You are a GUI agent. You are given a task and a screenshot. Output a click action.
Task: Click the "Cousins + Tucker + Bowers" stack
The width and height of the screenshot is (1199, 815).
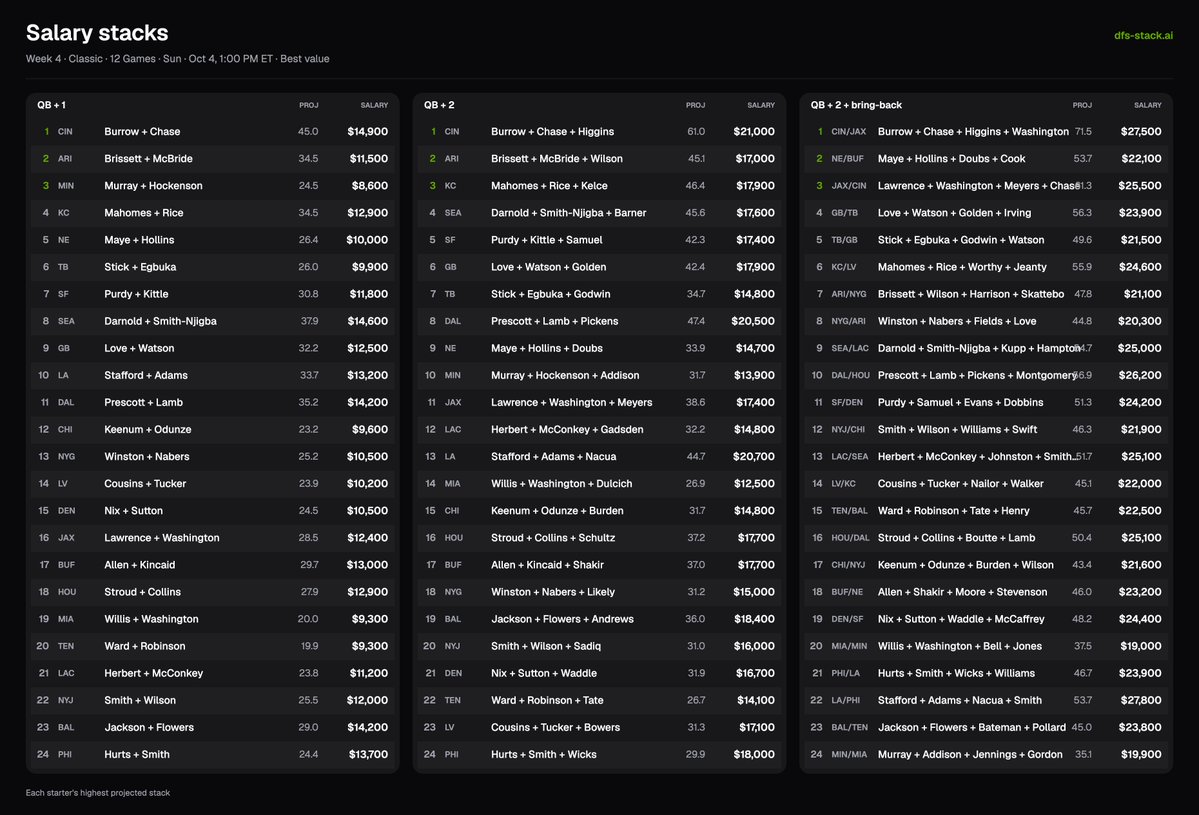tap(555, 728)
